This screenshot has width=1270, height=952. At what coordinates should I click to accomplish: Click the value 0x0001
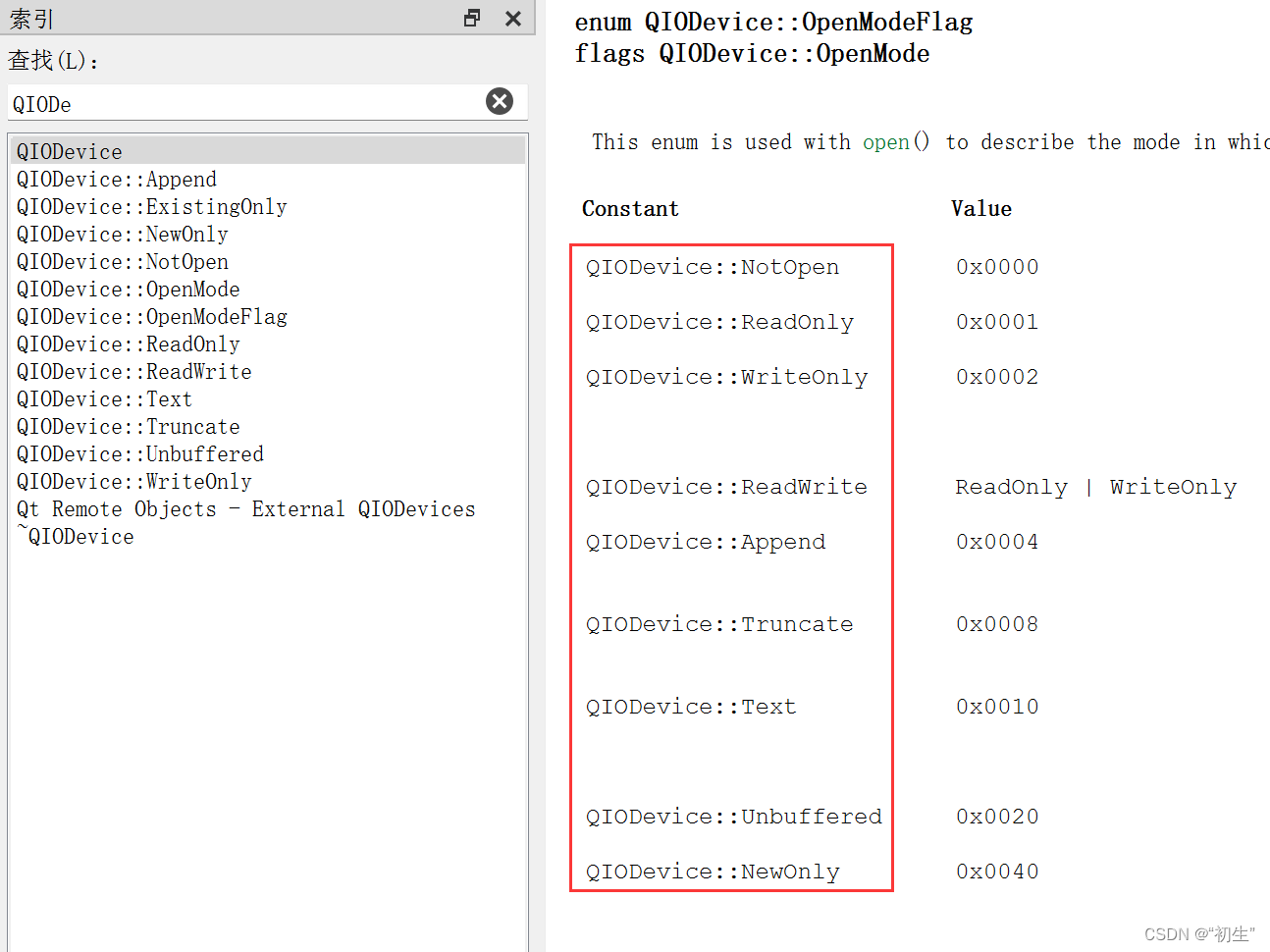click(997, 322)
